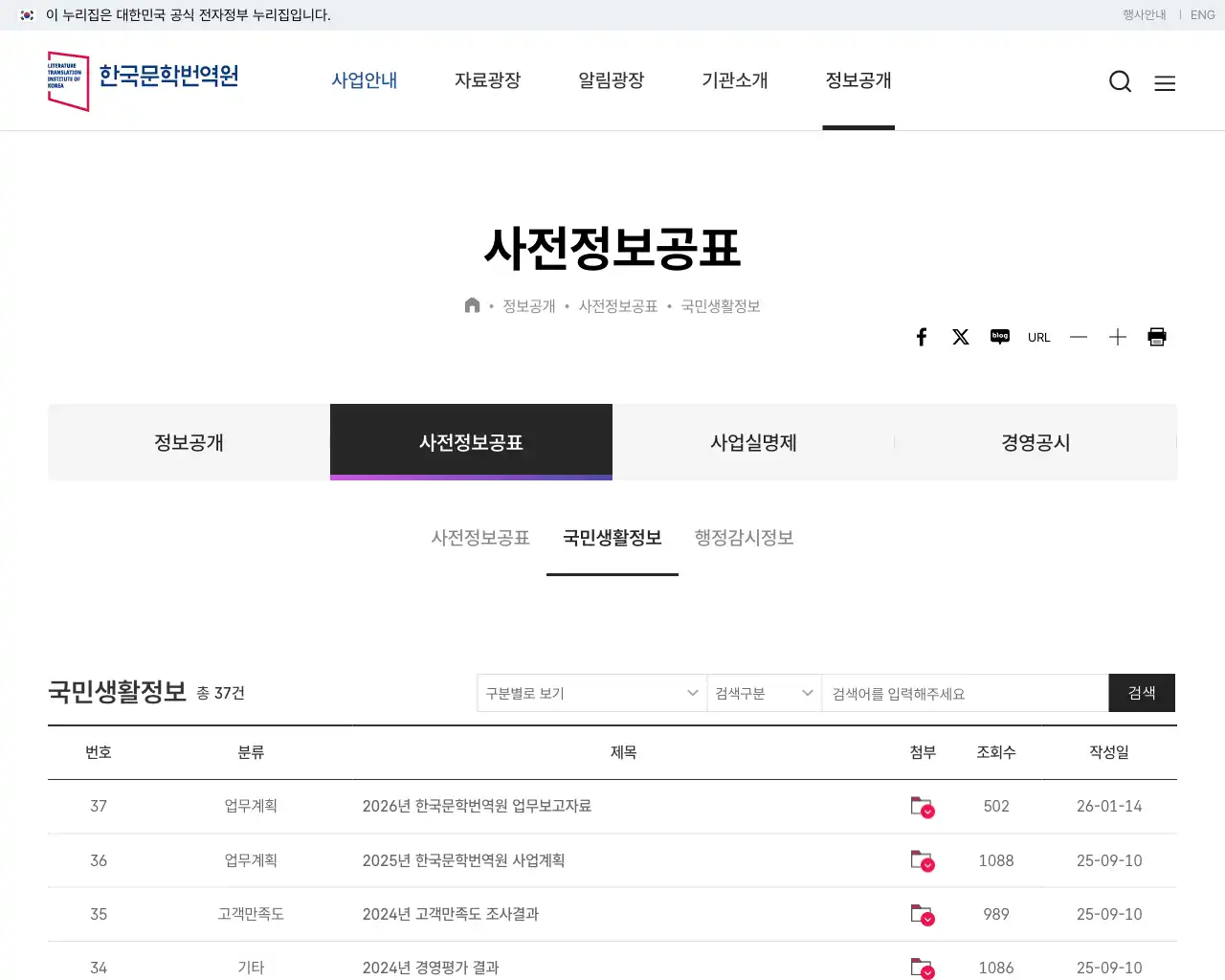Screen dimensions: 1225x980
Task: Click date 26-01-14 cell
Action: pos(1109,807)
